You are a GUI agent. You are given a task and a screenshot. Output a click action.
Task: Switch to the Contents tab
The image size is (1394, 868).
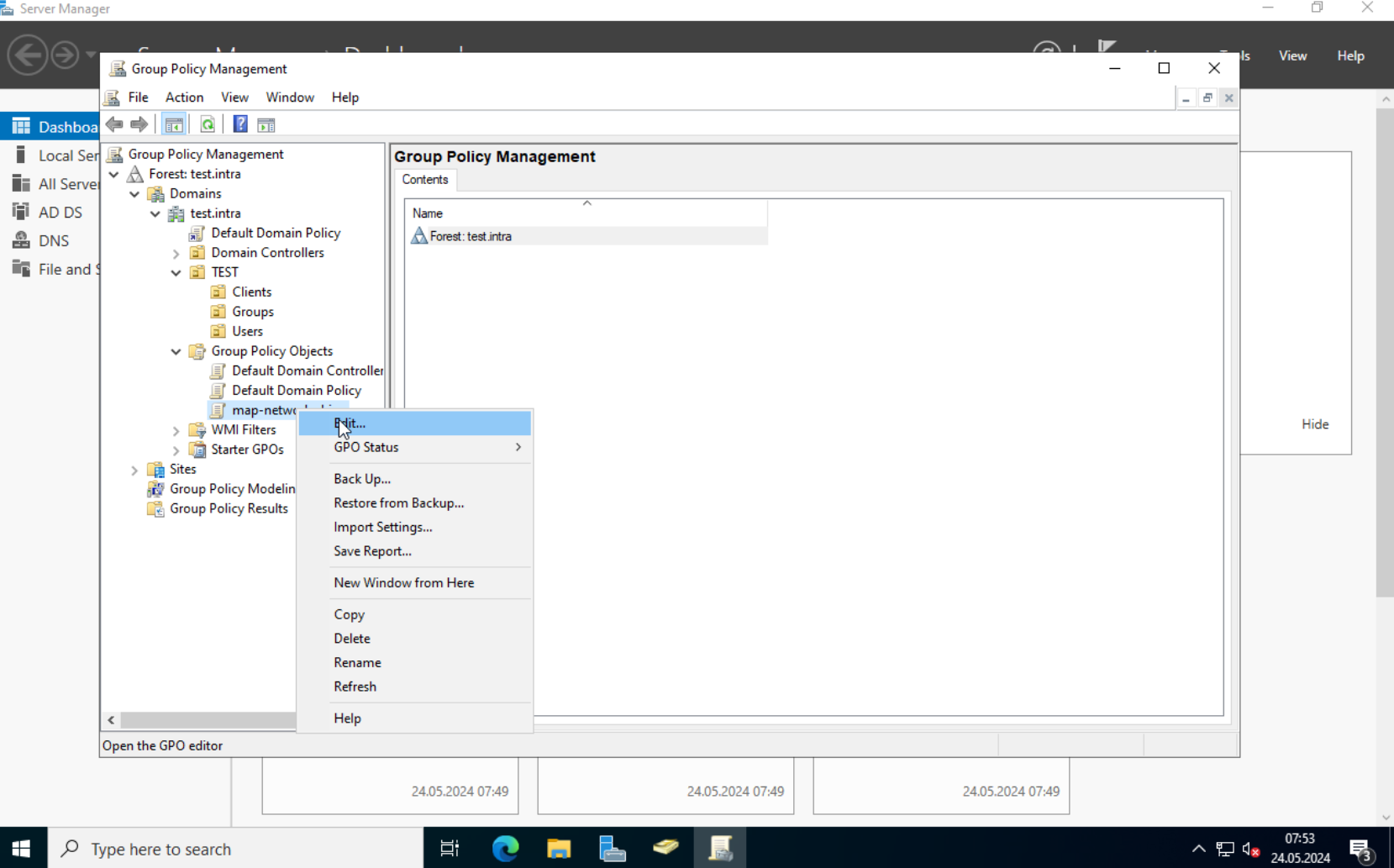[x=425, y=180]
